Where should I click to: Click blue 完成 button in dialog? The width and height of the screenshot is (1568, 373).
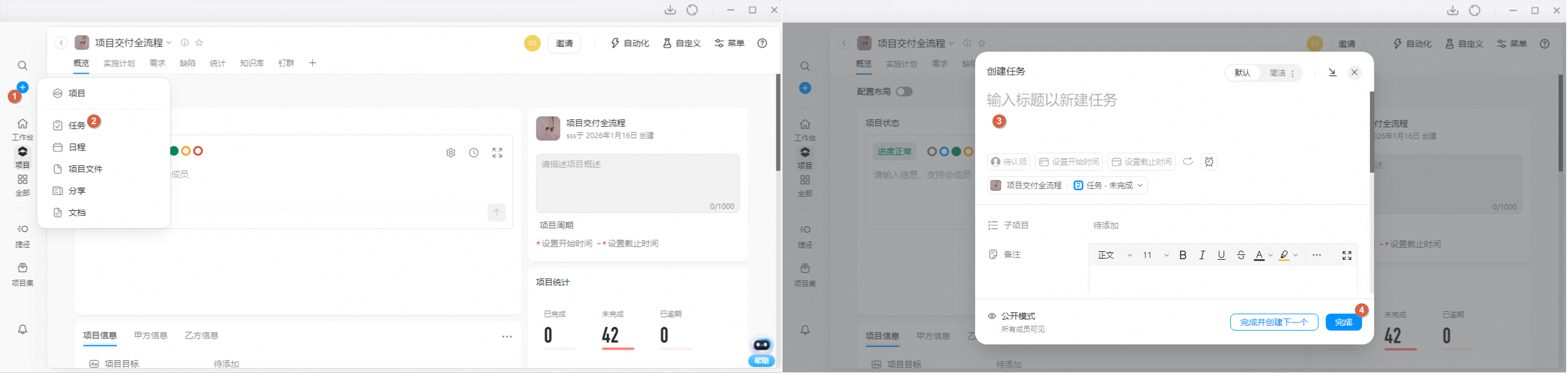click(x=1343, y=322)
